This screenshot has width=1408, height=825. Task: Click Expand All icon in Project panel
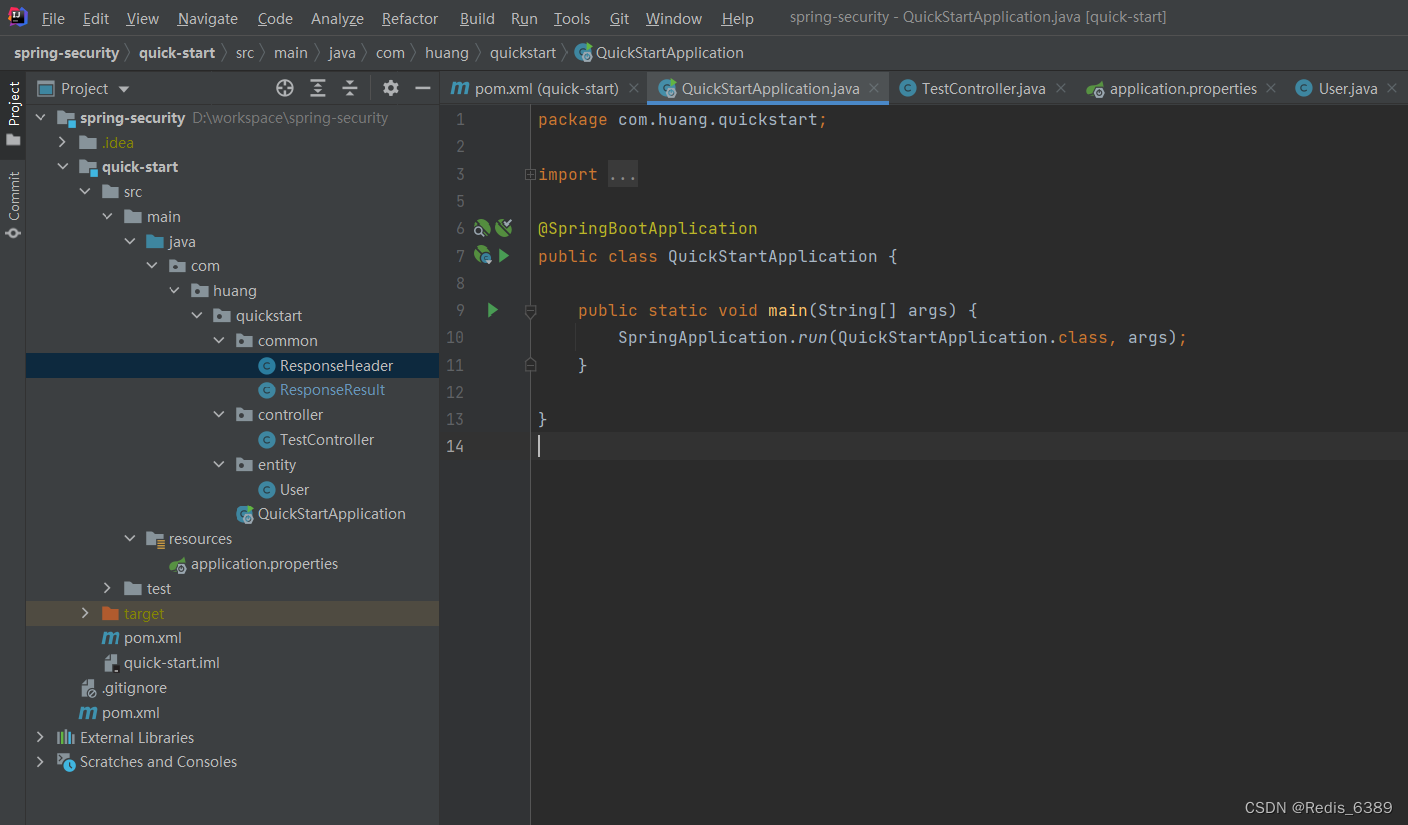tap(318, 88)
